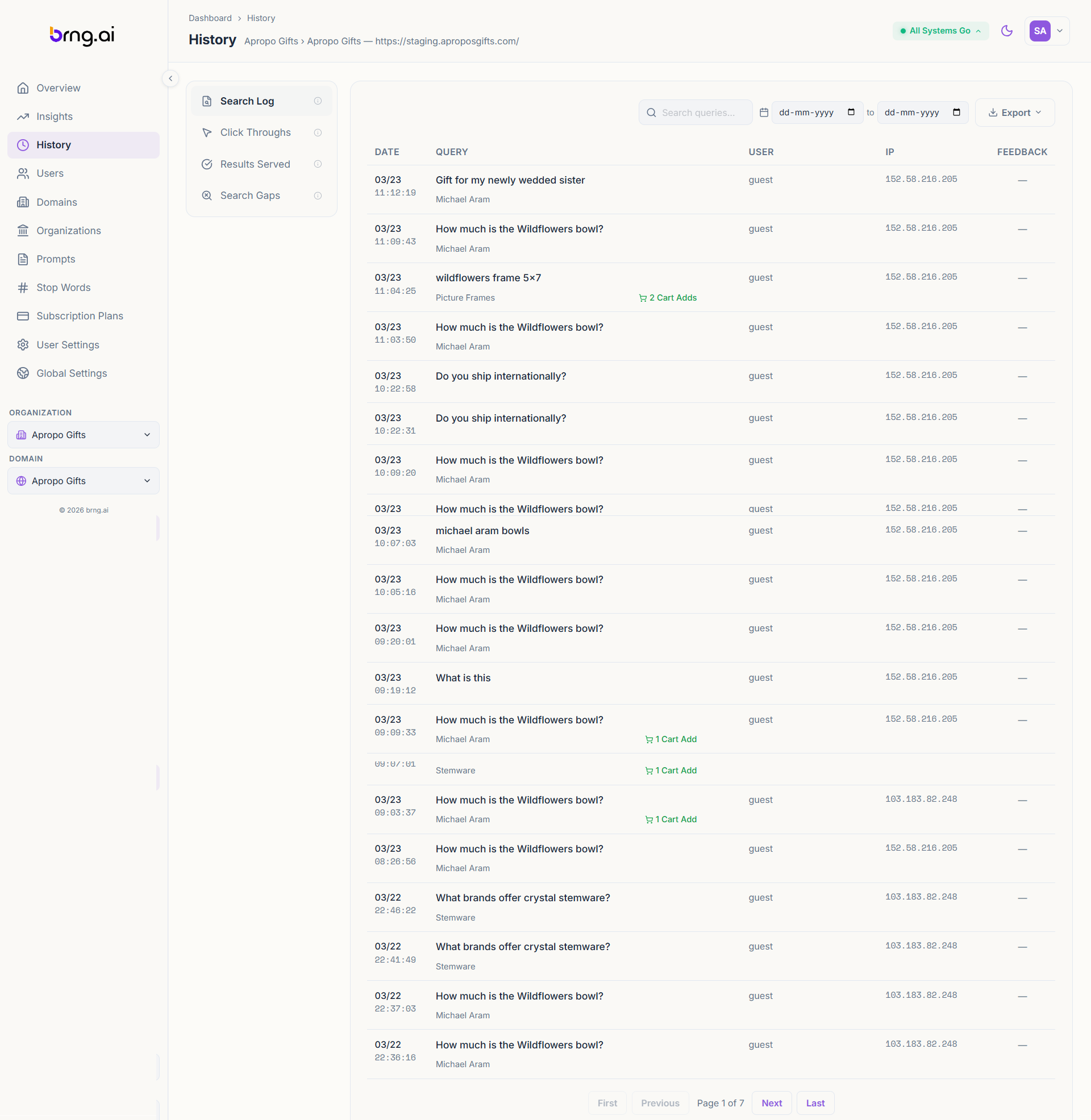The height and width of the screenshot is (1120, 1091).
Task: Focus the Search queries input field
Action: [696, 113]
